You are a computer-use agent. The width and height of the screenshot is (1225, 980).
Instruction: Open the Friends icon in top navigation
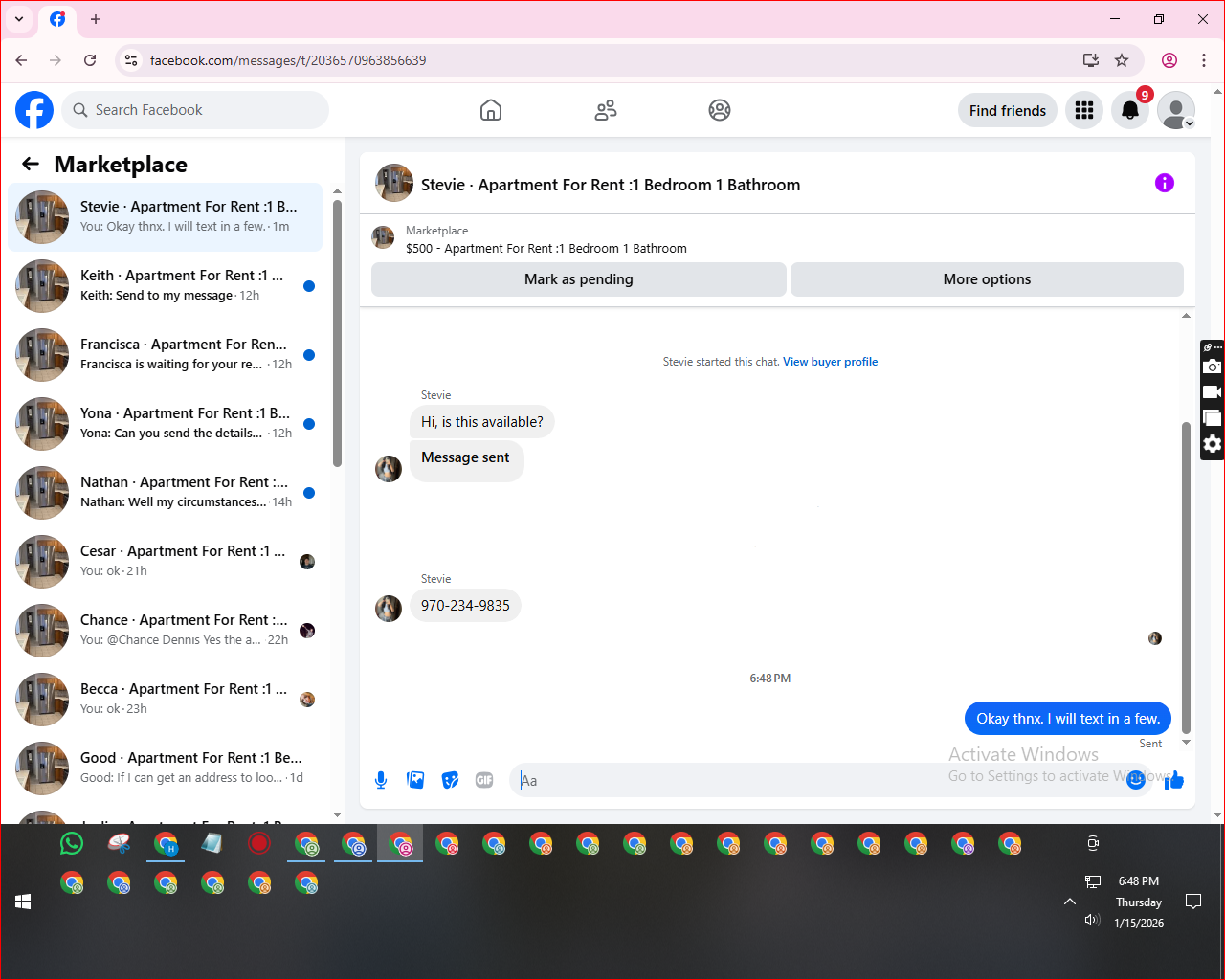pyautogui.click(x=606, y=110)
